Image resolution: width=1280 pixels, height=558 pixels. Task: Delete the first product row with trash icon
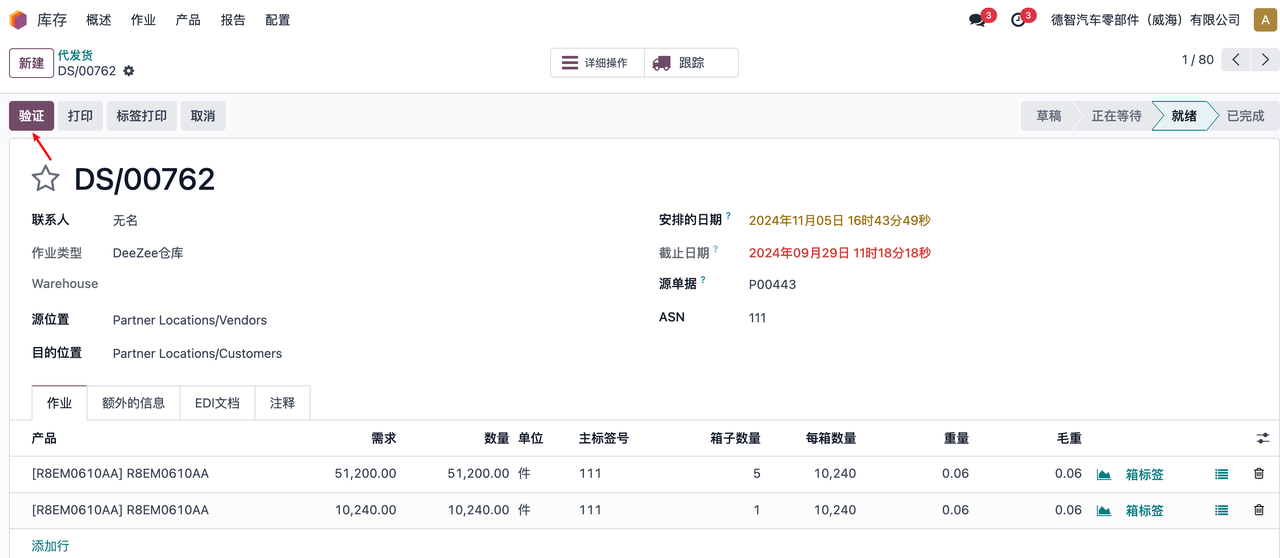point(1259,474)
